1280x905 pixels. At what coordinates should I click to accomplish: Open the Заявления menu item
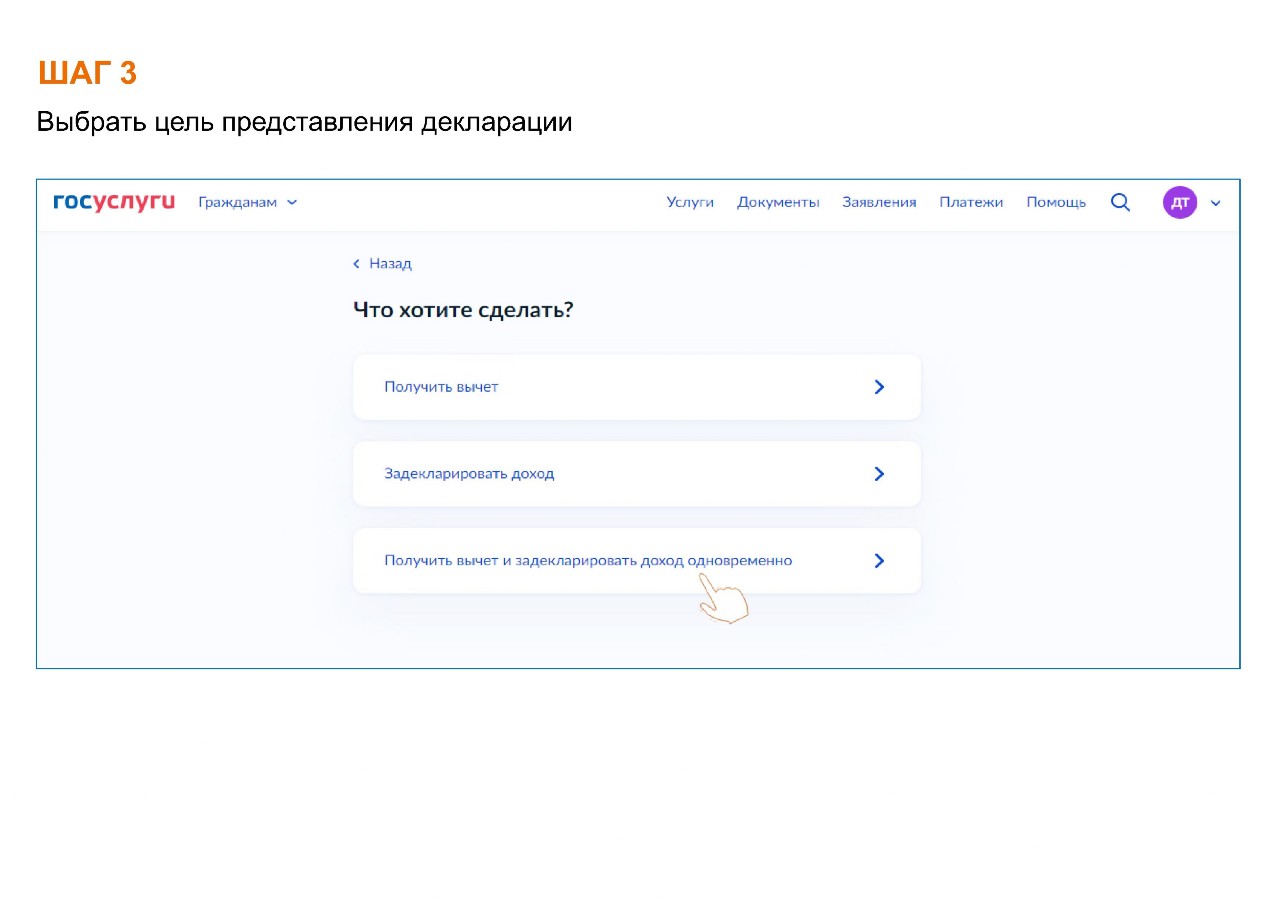coord(879,202)
